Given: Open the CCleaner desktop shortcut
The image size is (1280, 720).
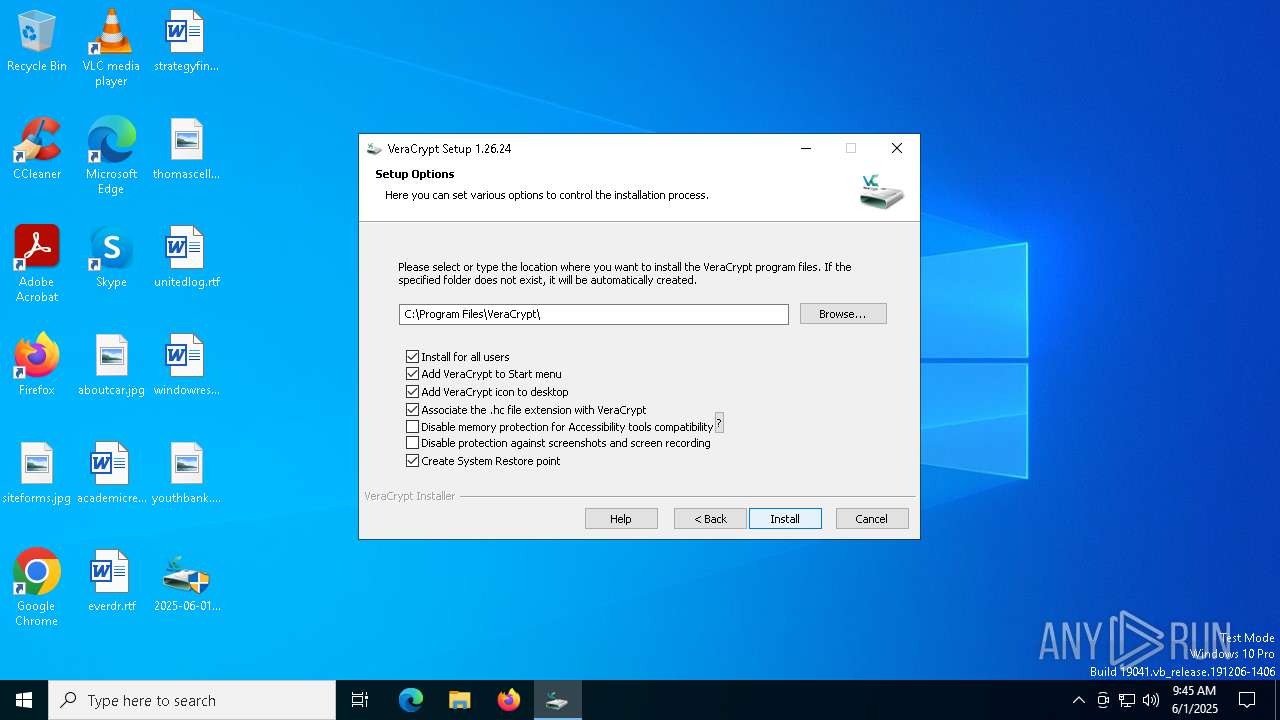Looking at the screenshot, I should click(x=37, y=149).
